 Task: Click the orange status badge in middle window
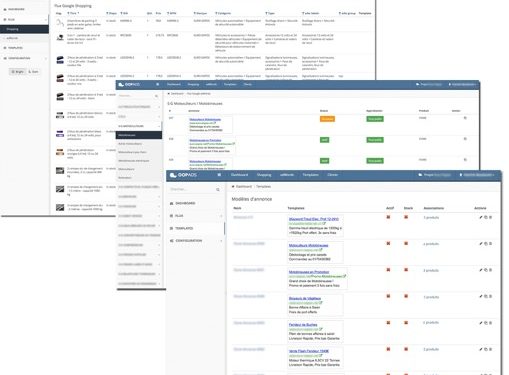click(x=327, y=119)
